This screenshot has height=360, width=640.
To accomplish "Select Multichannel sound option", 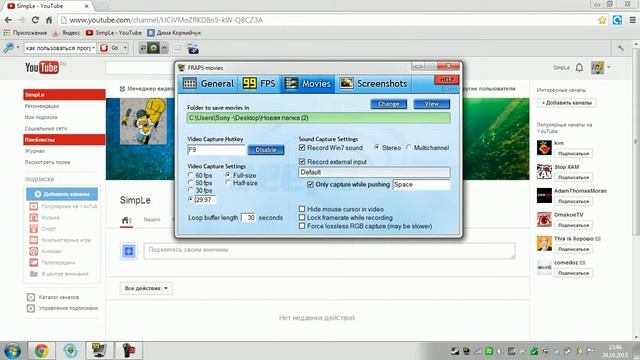I will (409, 147).
